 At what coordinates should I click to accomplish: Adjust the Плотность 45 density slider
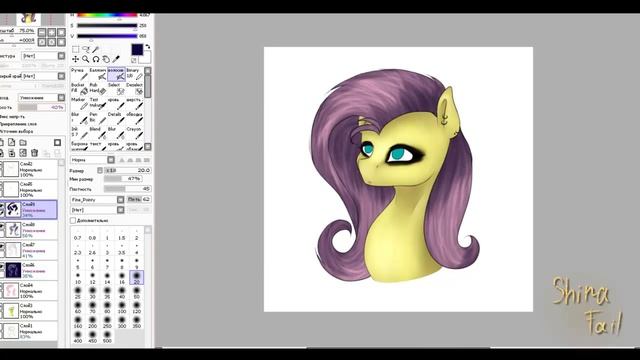(127, 189)
